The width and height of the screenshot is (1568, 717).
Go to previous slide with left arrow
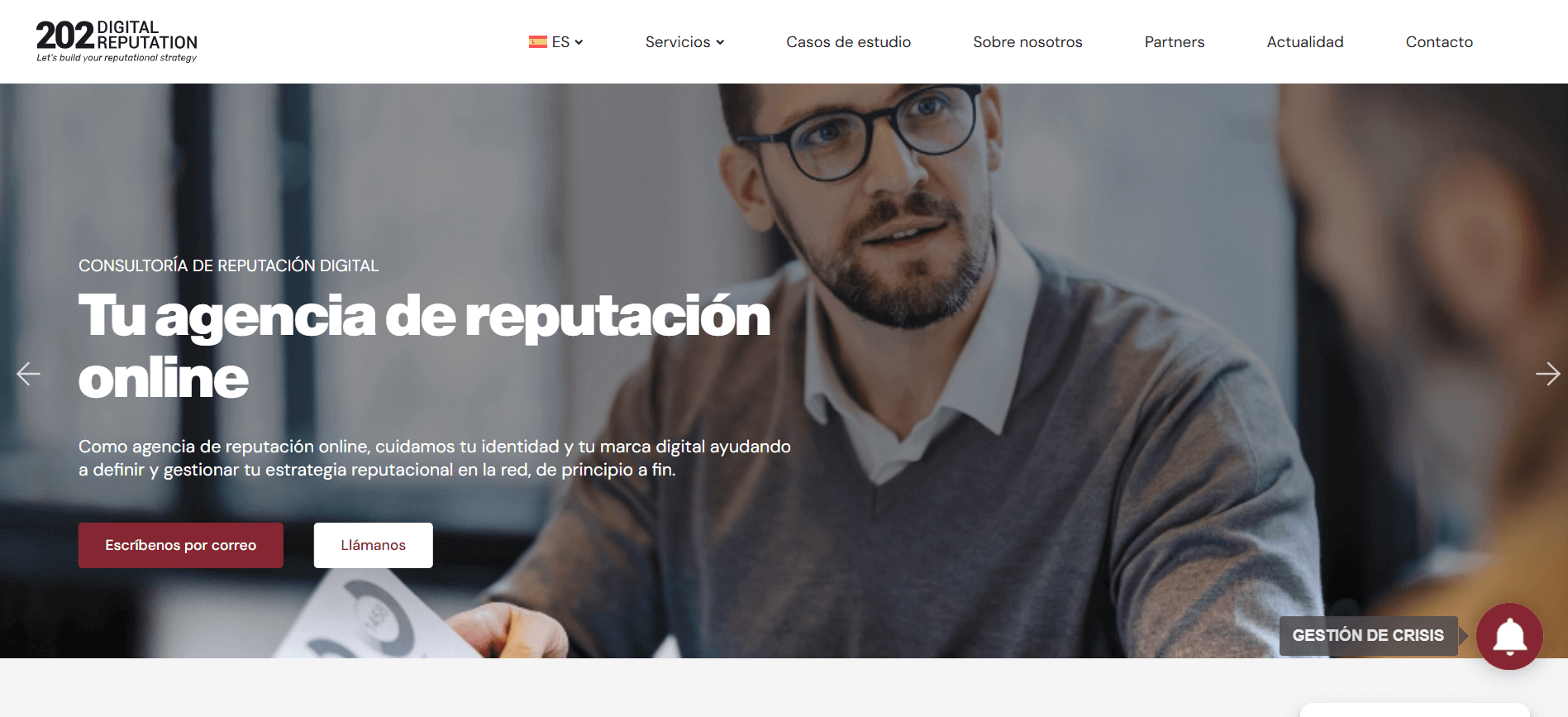(28, 374)
